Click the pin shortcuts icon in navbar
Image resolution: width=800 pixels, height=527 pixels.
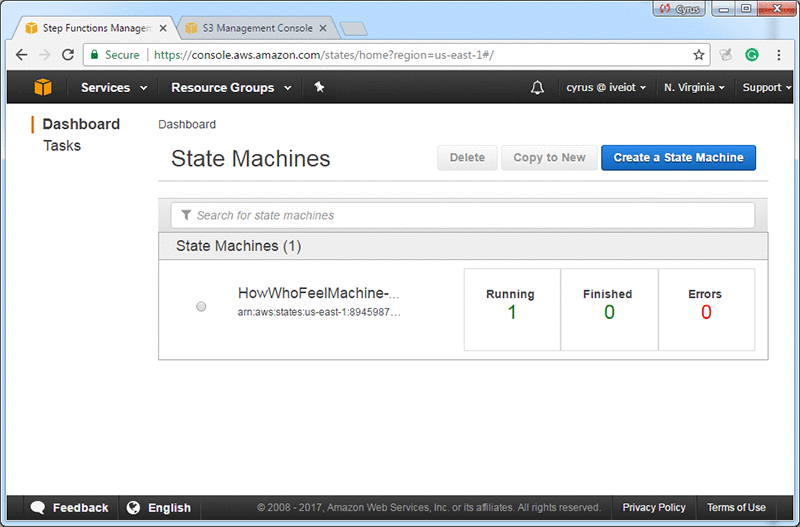319,87
